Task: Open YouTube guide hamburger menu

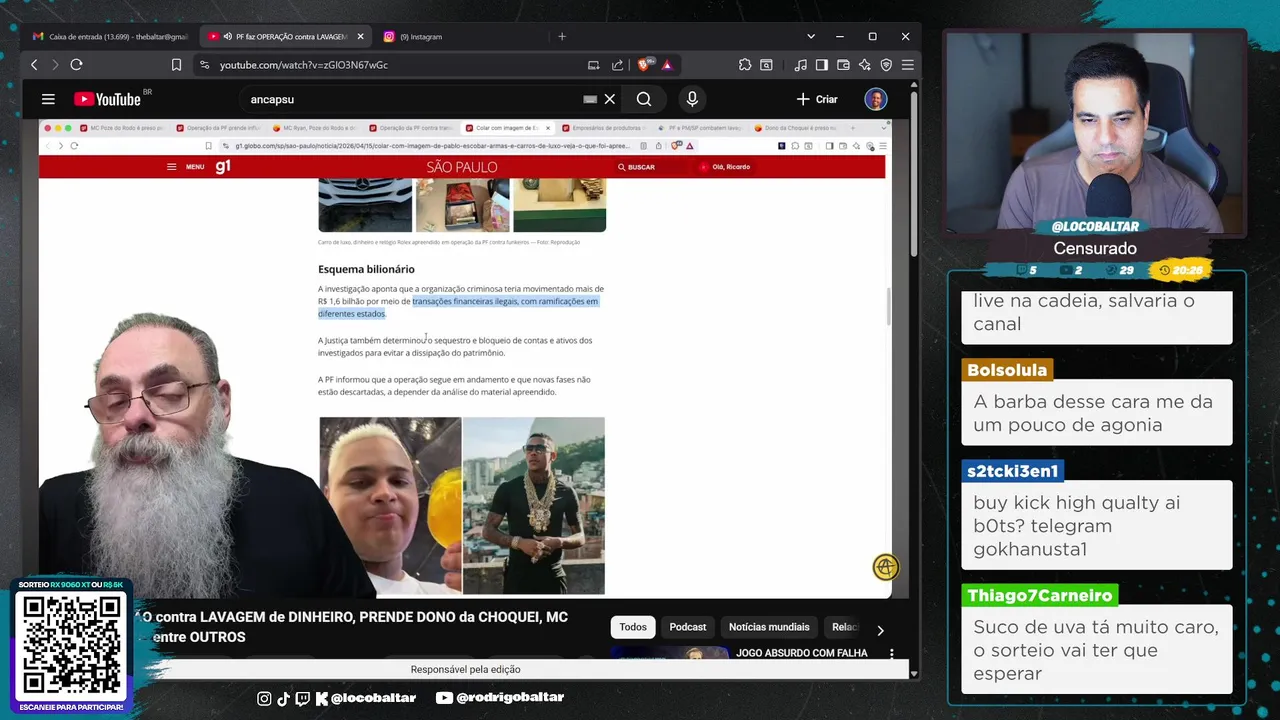Action: pos(48,99)
